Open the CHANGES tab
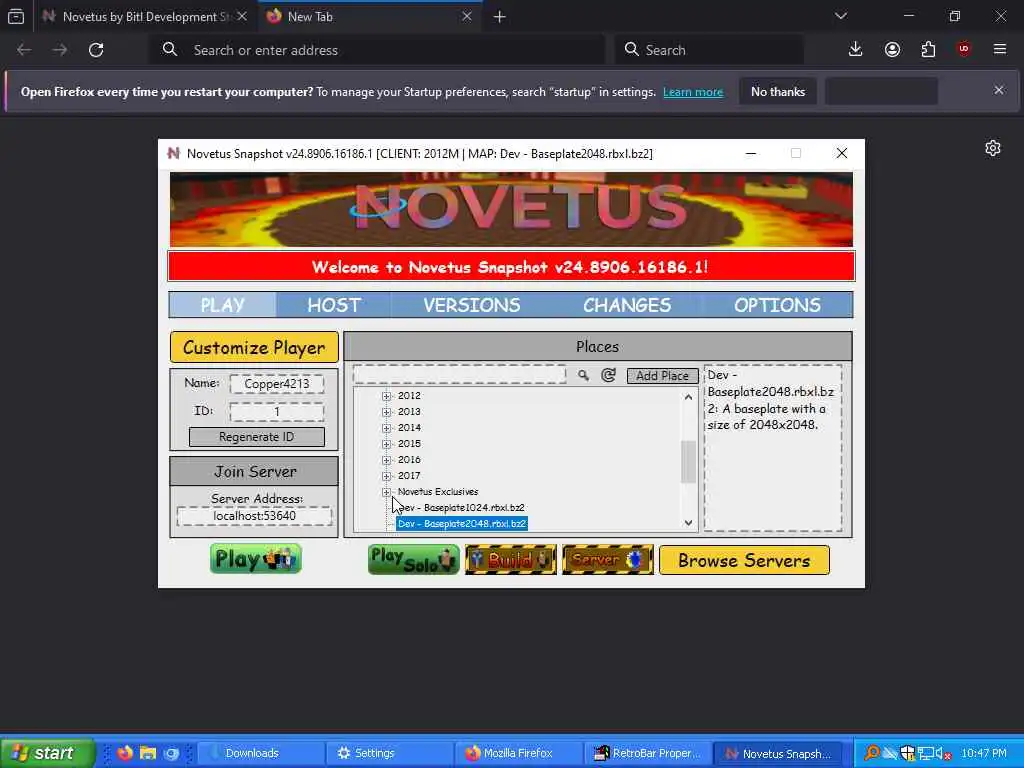Screen dimensions: 1024x768 627,305
